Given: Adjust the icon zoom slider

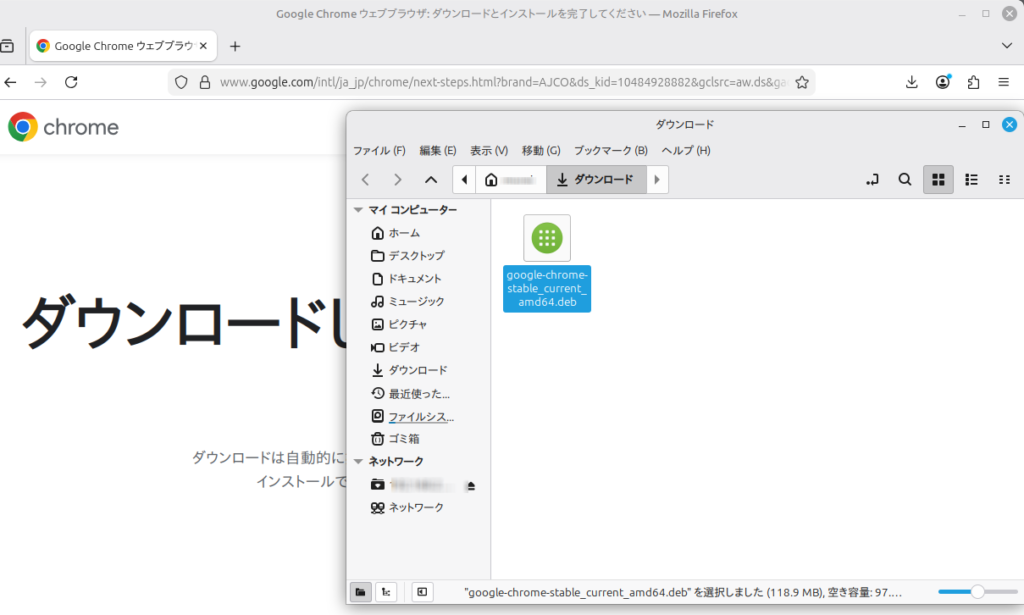Looking at the screenshot, I should click(x=977, y=592).
